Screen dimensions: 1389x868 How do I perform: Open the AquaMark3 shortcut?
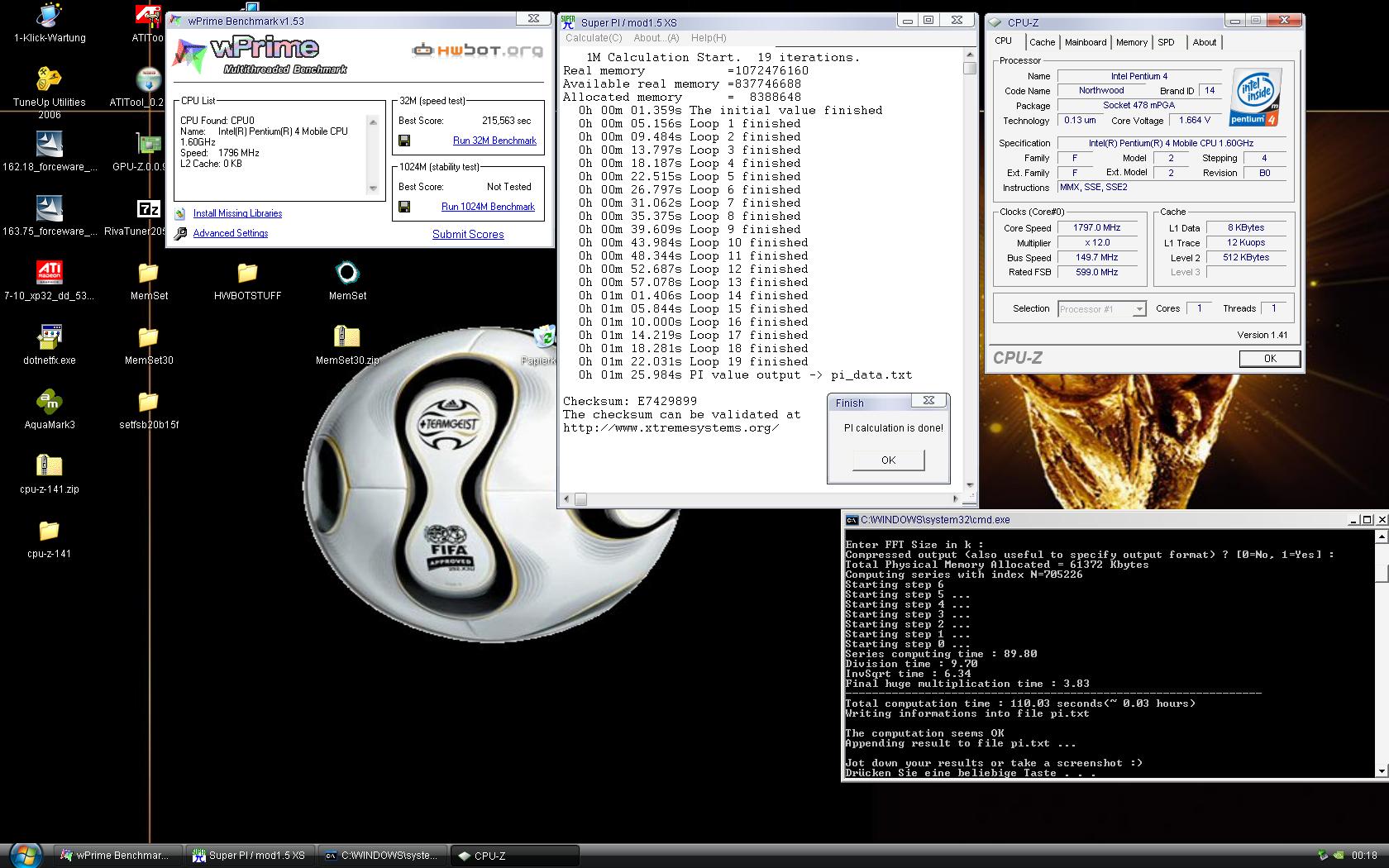pyautogui.click(x=50, y=410)
